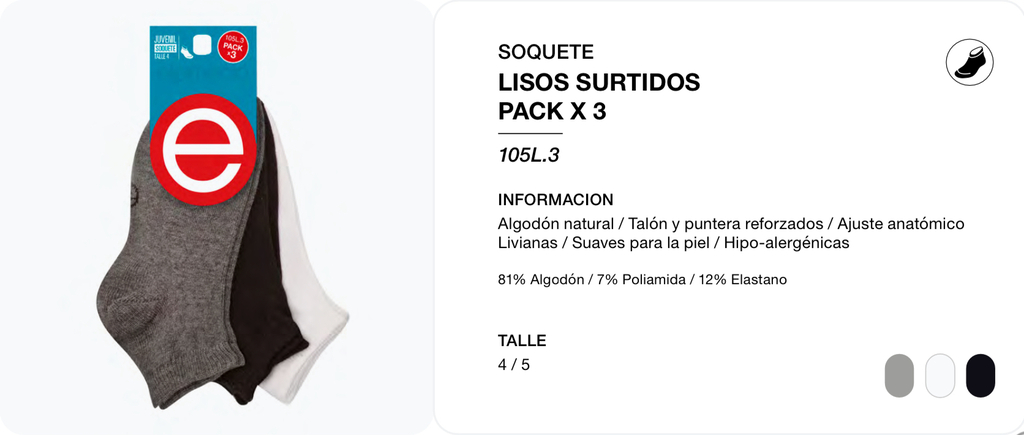Screen dimensions: 1024x435
Task: Select the white color swatch
Action: point(940,376)
